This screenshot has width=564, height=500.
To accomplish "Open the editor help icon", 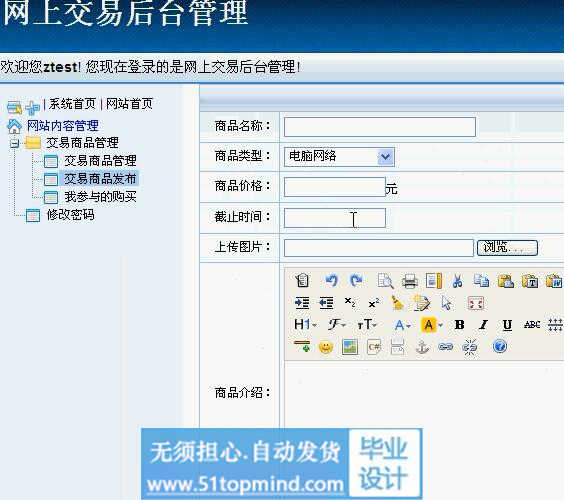I will [x=500, y=346].
